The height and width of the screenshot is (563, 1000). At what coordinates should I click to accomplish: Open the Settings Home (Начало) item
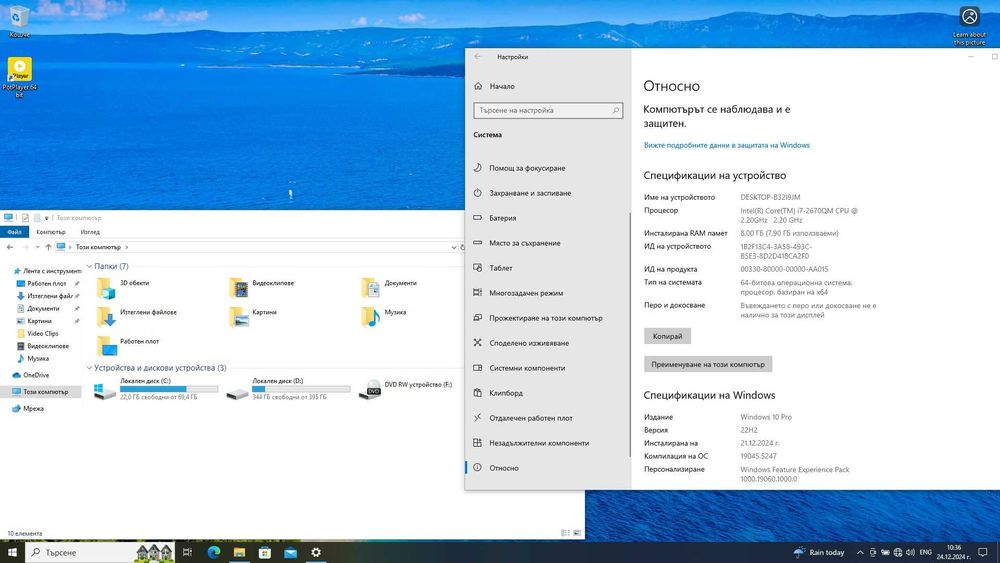point(503,87)
